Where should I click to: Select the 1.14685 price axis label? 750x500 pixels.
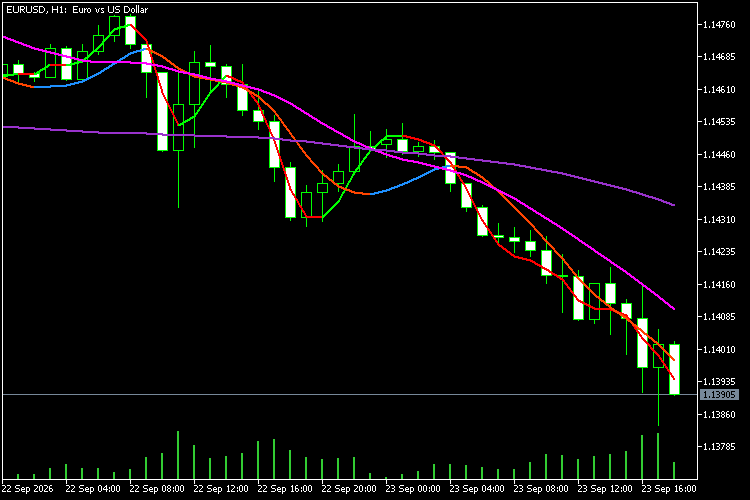[x=719, y=57]
